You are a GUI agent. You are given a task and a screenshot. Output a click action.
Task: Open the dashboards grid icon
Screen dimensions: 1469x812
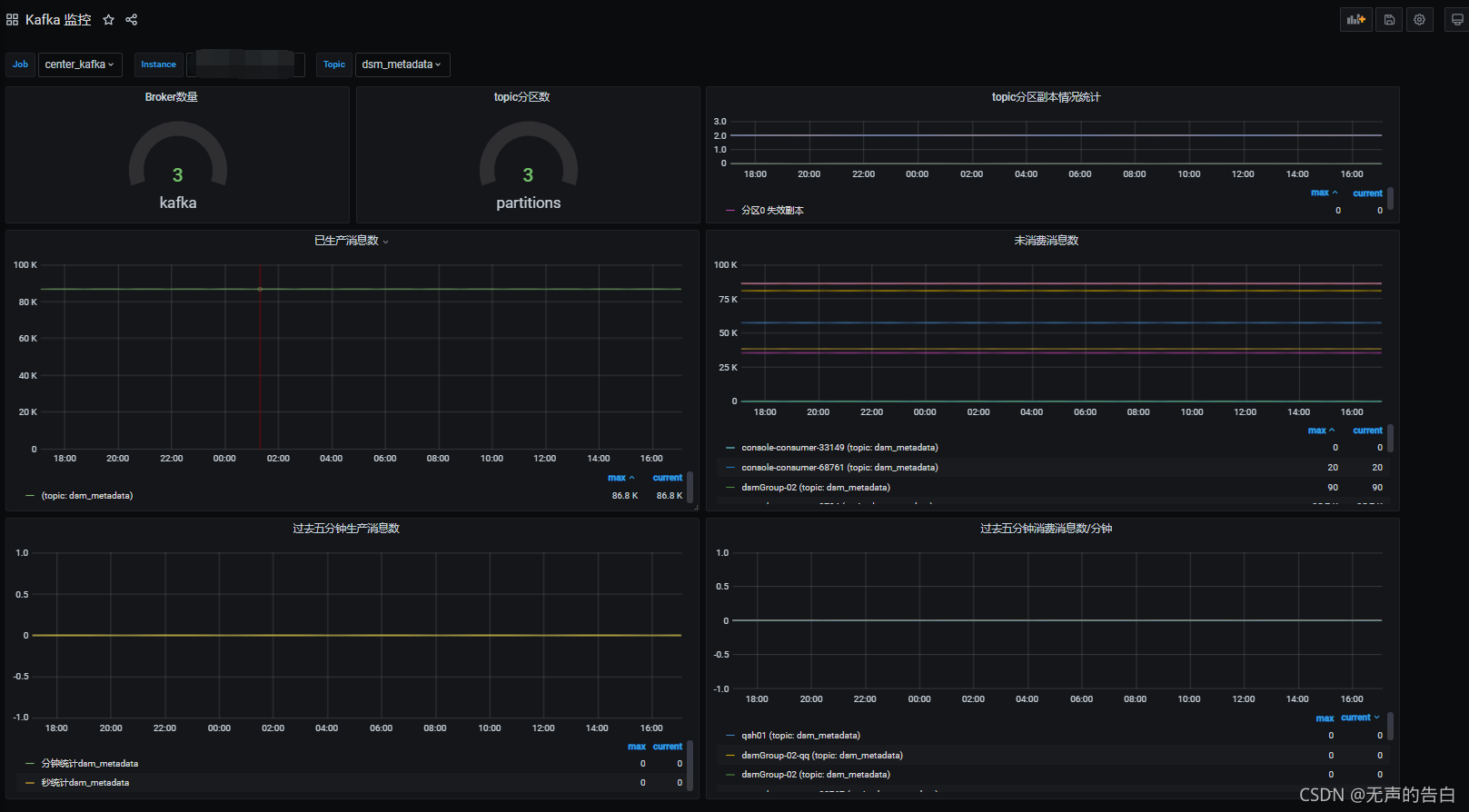coord(13,19)
